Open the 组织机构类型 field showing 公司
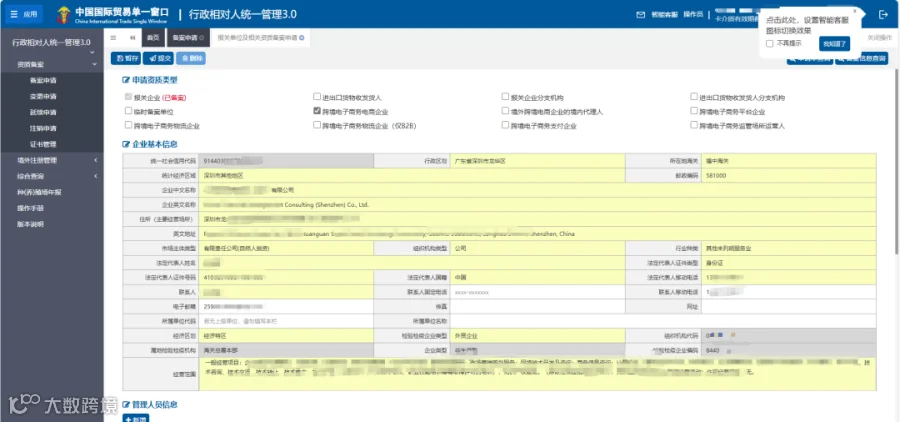 click(x=537, y=249)
